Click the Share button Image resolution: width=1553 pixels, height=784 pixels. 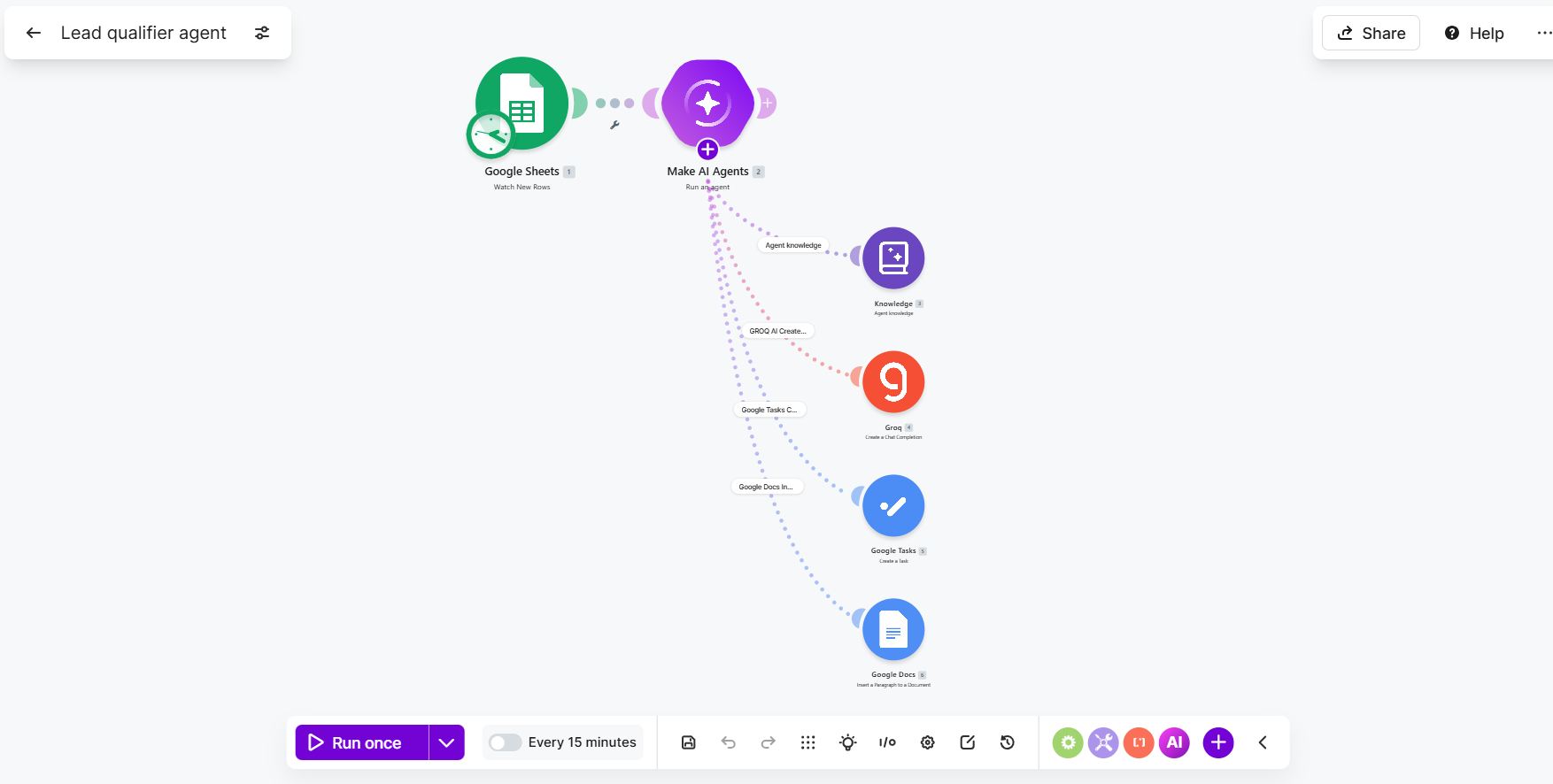coord(1371,33)
